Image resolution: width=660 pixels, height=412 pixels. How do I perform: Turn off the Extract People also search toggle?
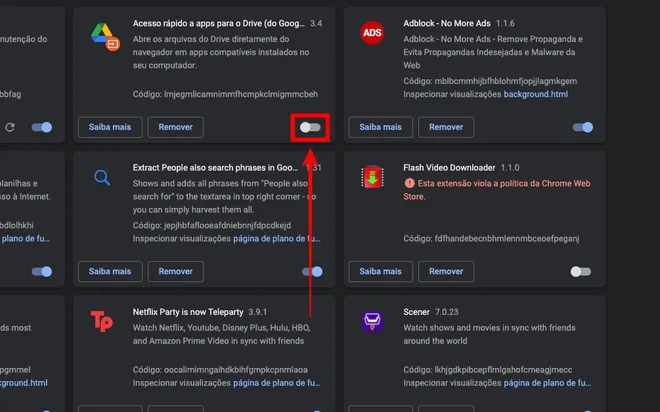(x=312, y=271)
